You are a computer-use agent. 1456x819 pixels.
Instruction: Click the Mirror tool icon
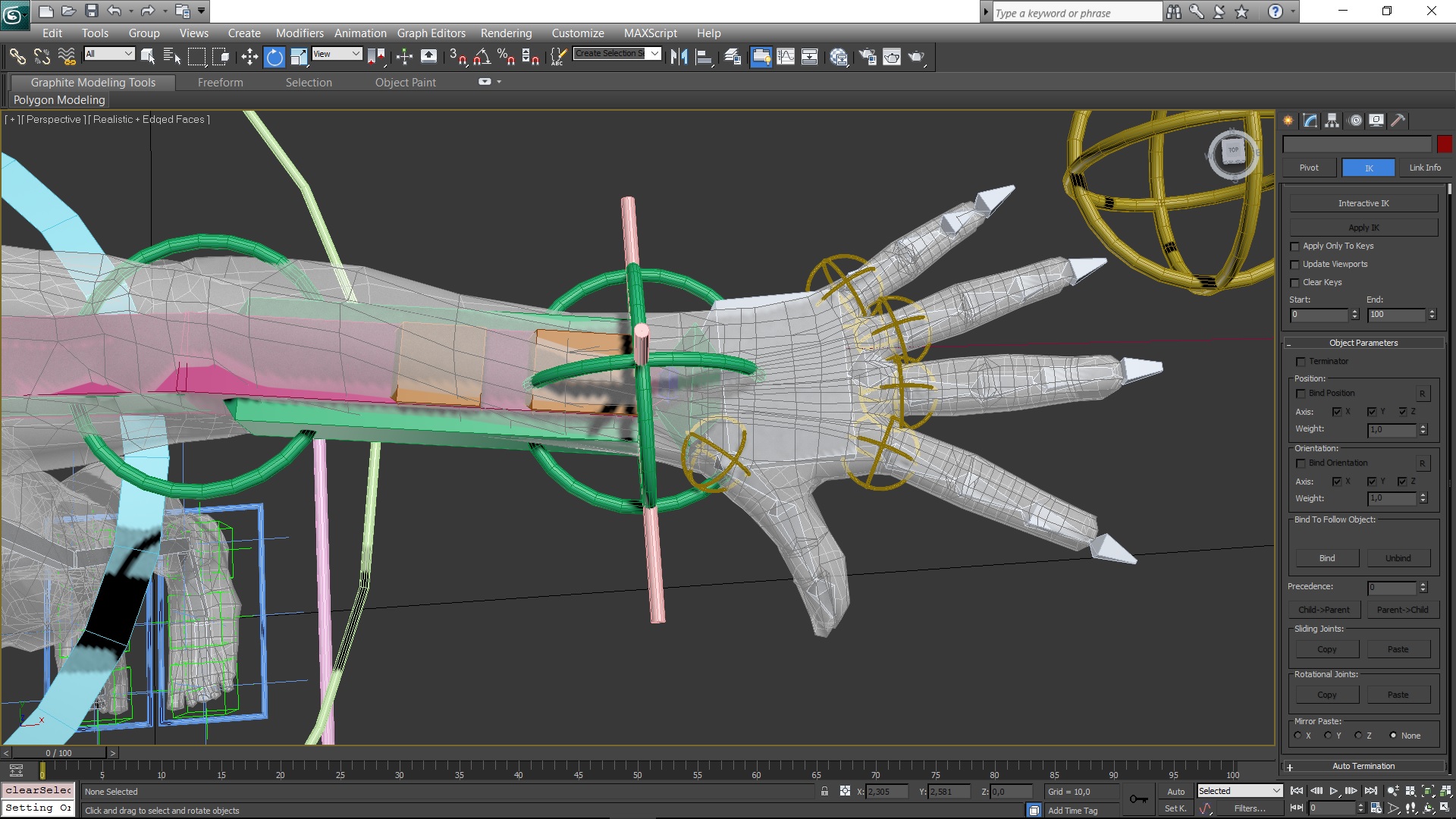(679, 57)
